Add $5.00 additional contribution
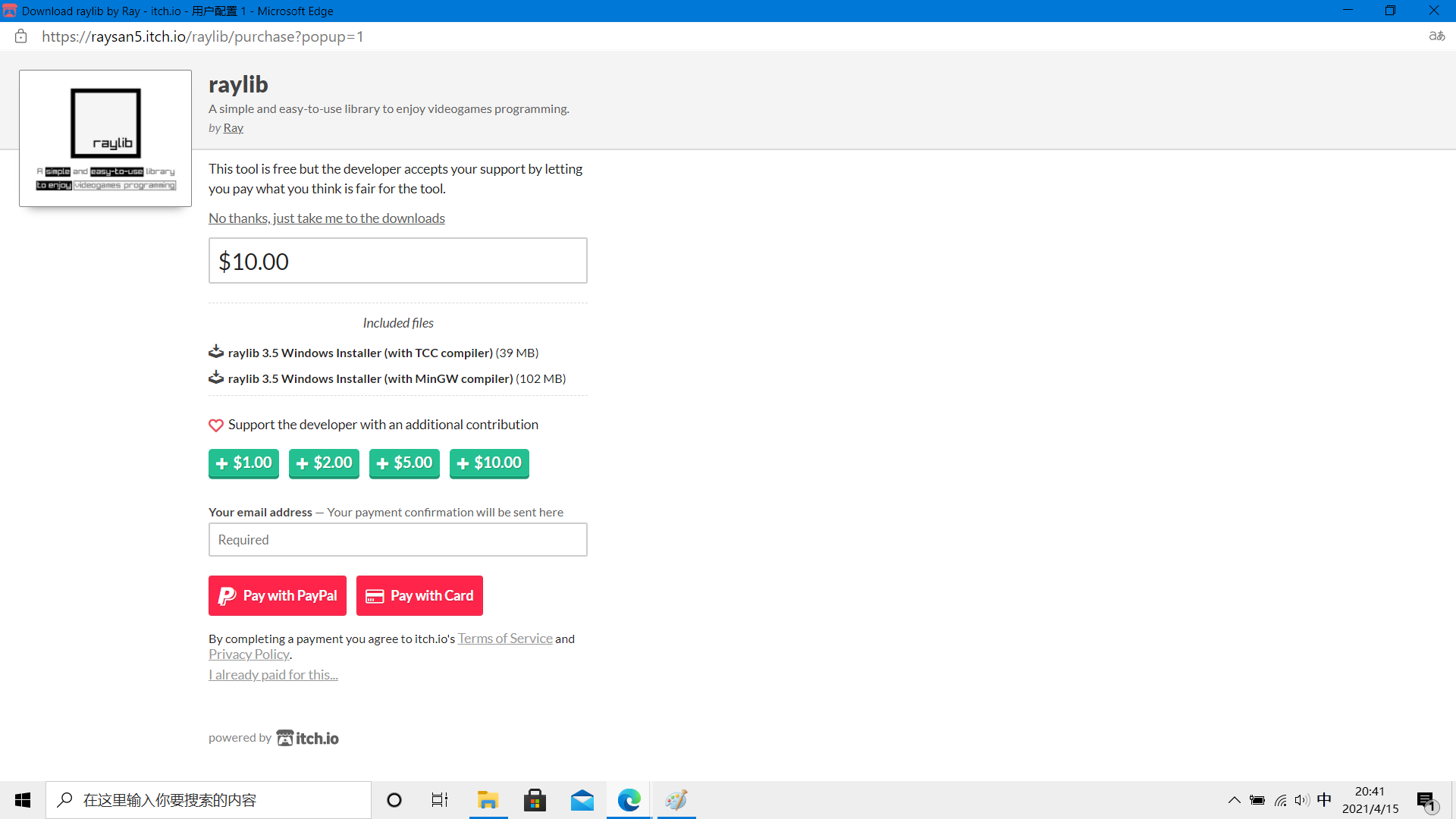This screenshot has height=819, width=1456. coord(404,463)
